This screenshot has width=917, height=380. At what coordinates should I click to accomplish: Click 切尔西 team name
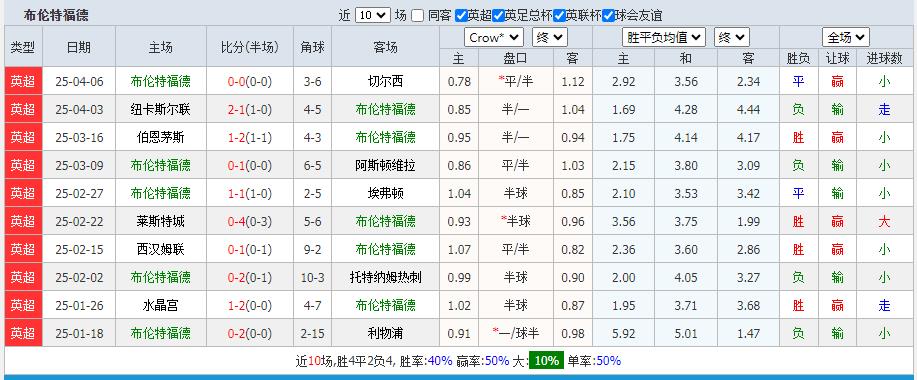point(385,81)
